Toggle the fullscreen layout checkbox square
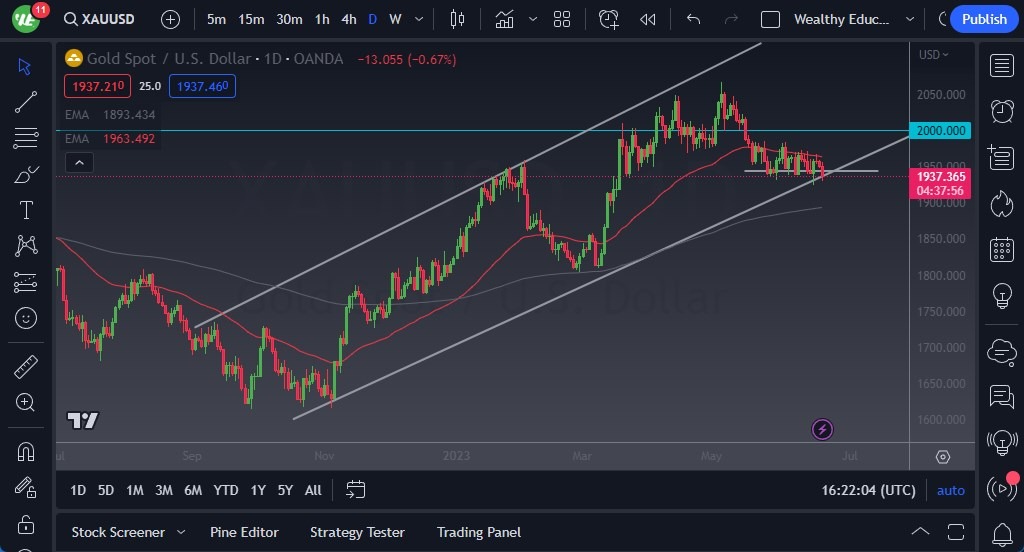The height and width of the screenshot is (552, 1024). click(770, 19)
